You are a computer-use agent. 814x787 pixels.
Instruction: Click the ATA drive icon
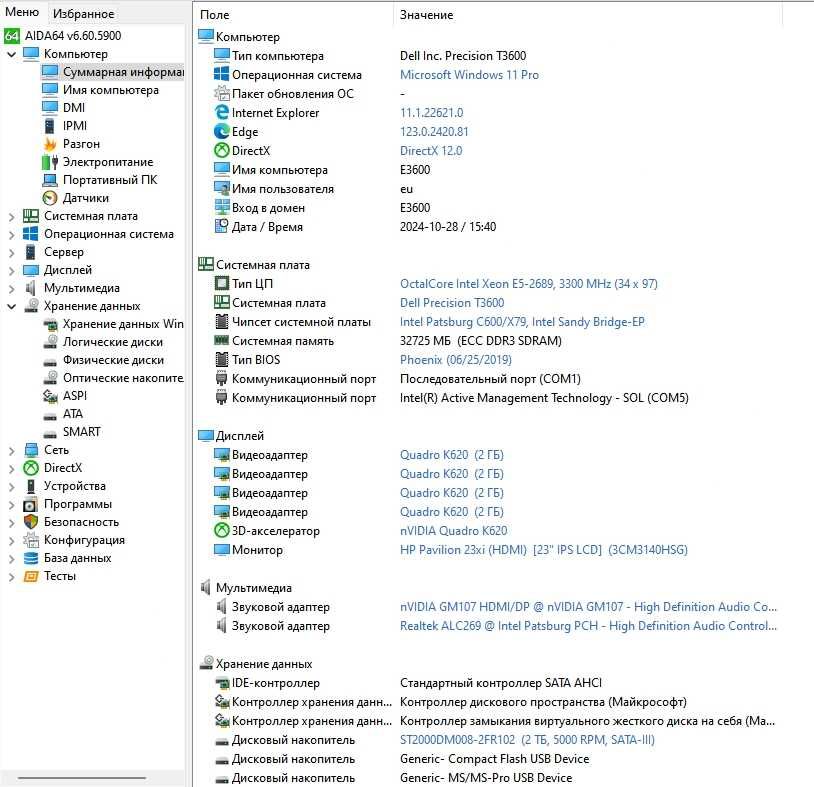click(x=50, y=416)
